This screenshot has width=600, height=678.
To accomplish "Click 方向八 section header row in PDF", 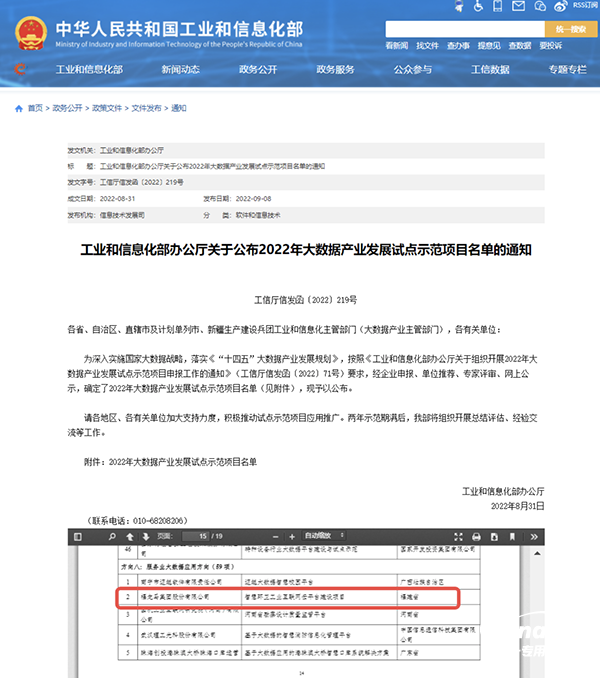I will coord(299,567).
